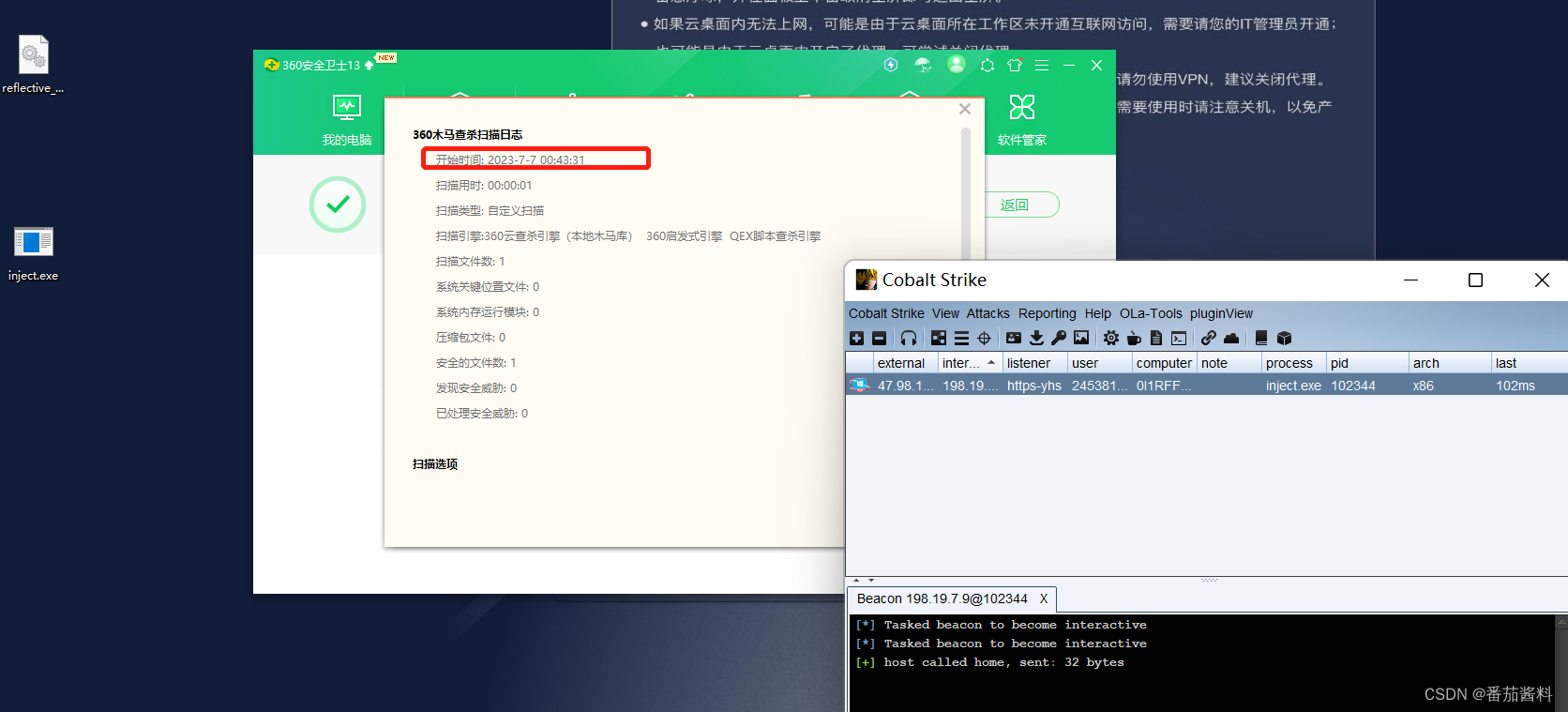
Task: Close the 360 scan log dialog
Action: [x=965, y=109]
